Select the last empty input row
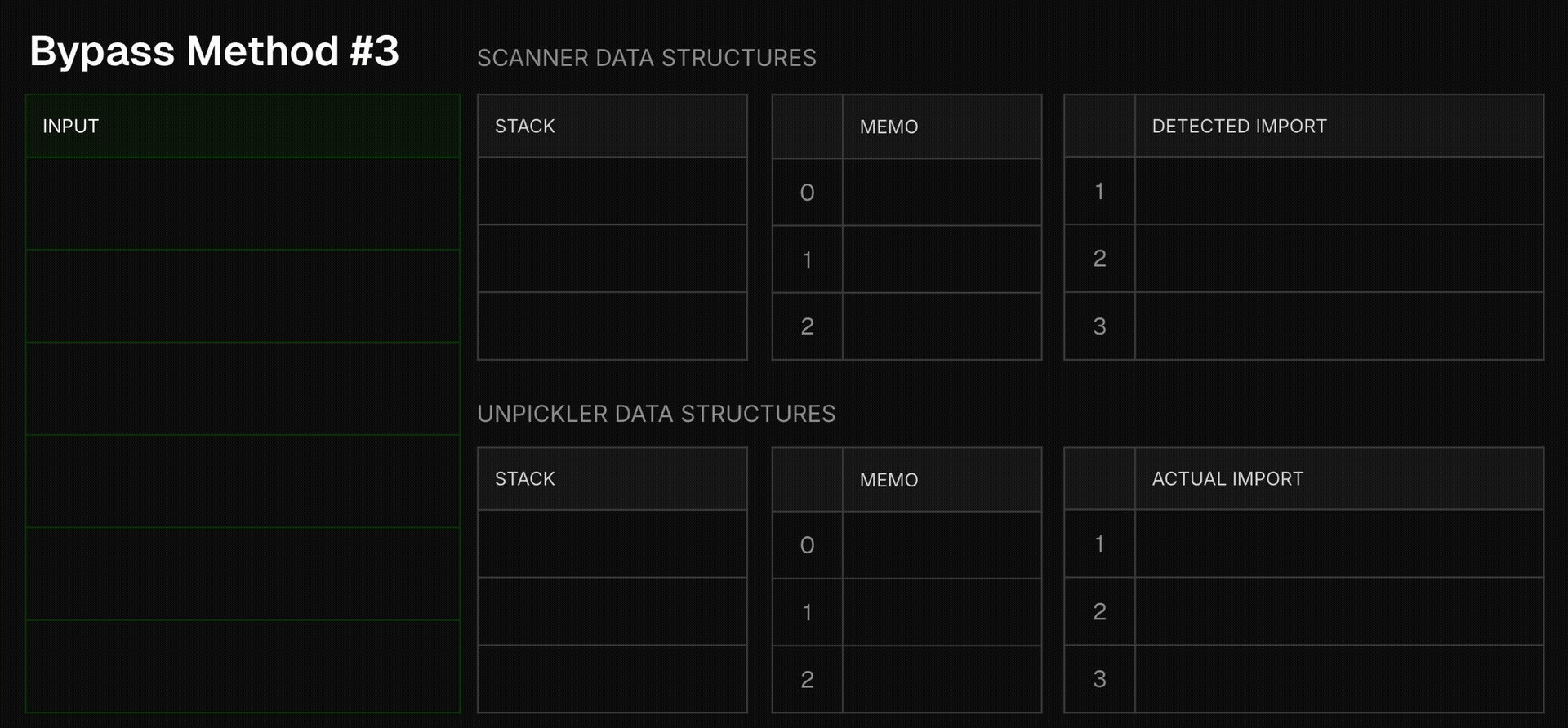Screen dimensions: 1568x728 [x=243, y=666]
